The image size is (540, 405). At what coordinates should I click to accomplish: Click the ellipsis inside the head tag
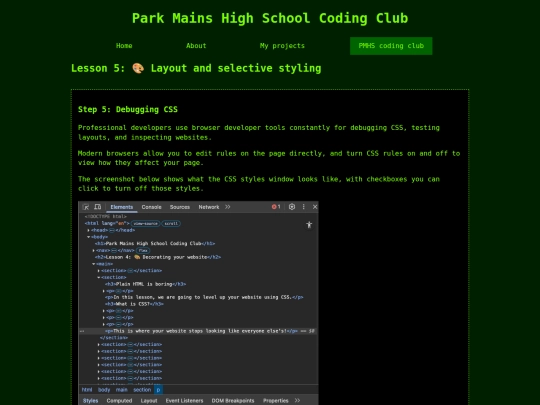(112, 230)
